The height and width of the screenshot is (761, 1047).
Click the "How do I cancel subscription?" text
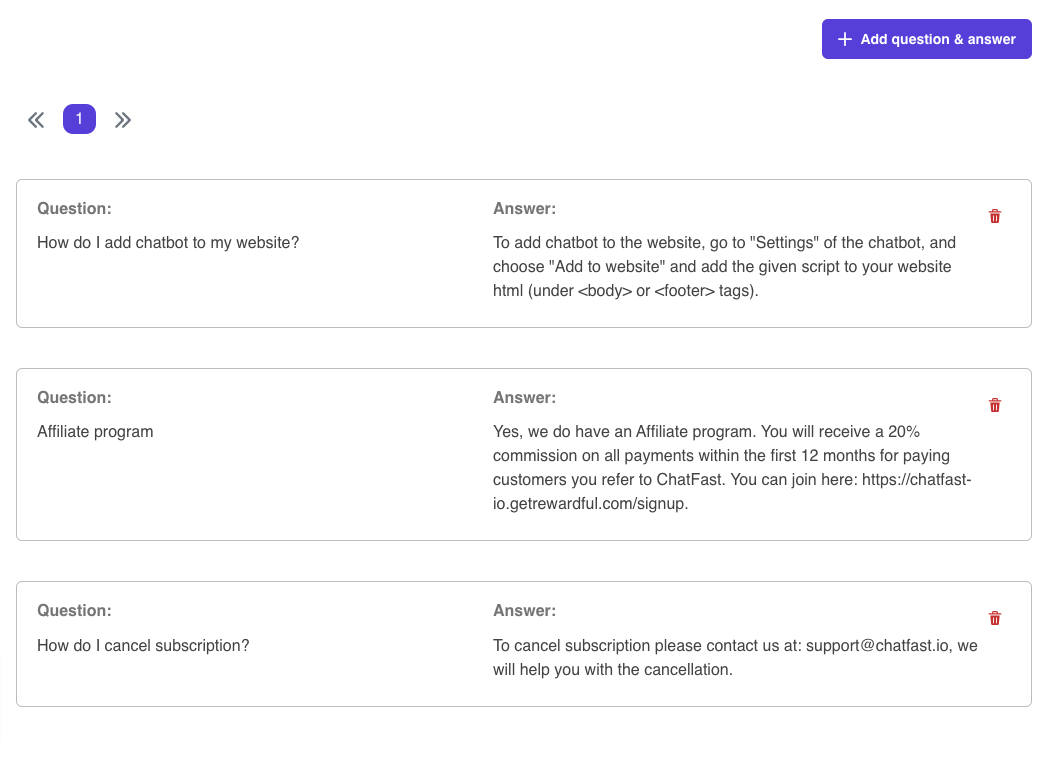(x=143, y=646)
